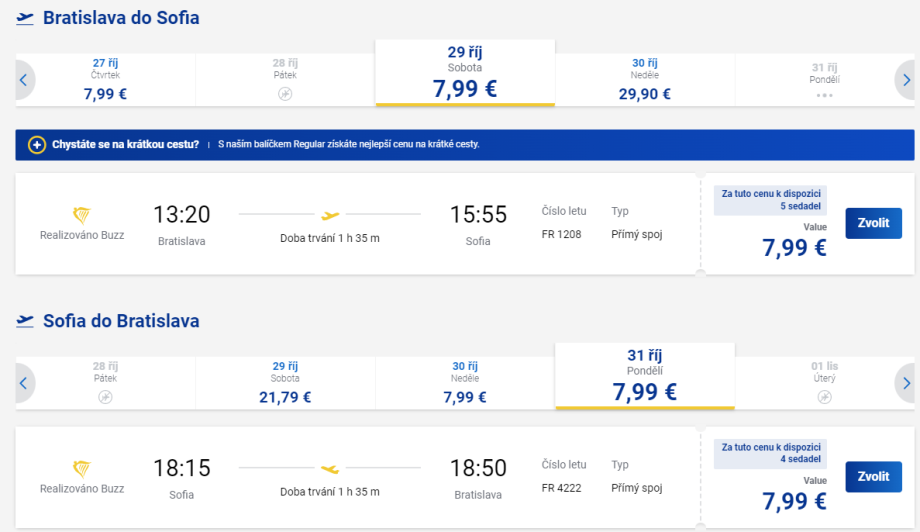920x532 pixels.
Task: Choose 29 říj Sobota outbound date tab
Action: click(465, 73)
